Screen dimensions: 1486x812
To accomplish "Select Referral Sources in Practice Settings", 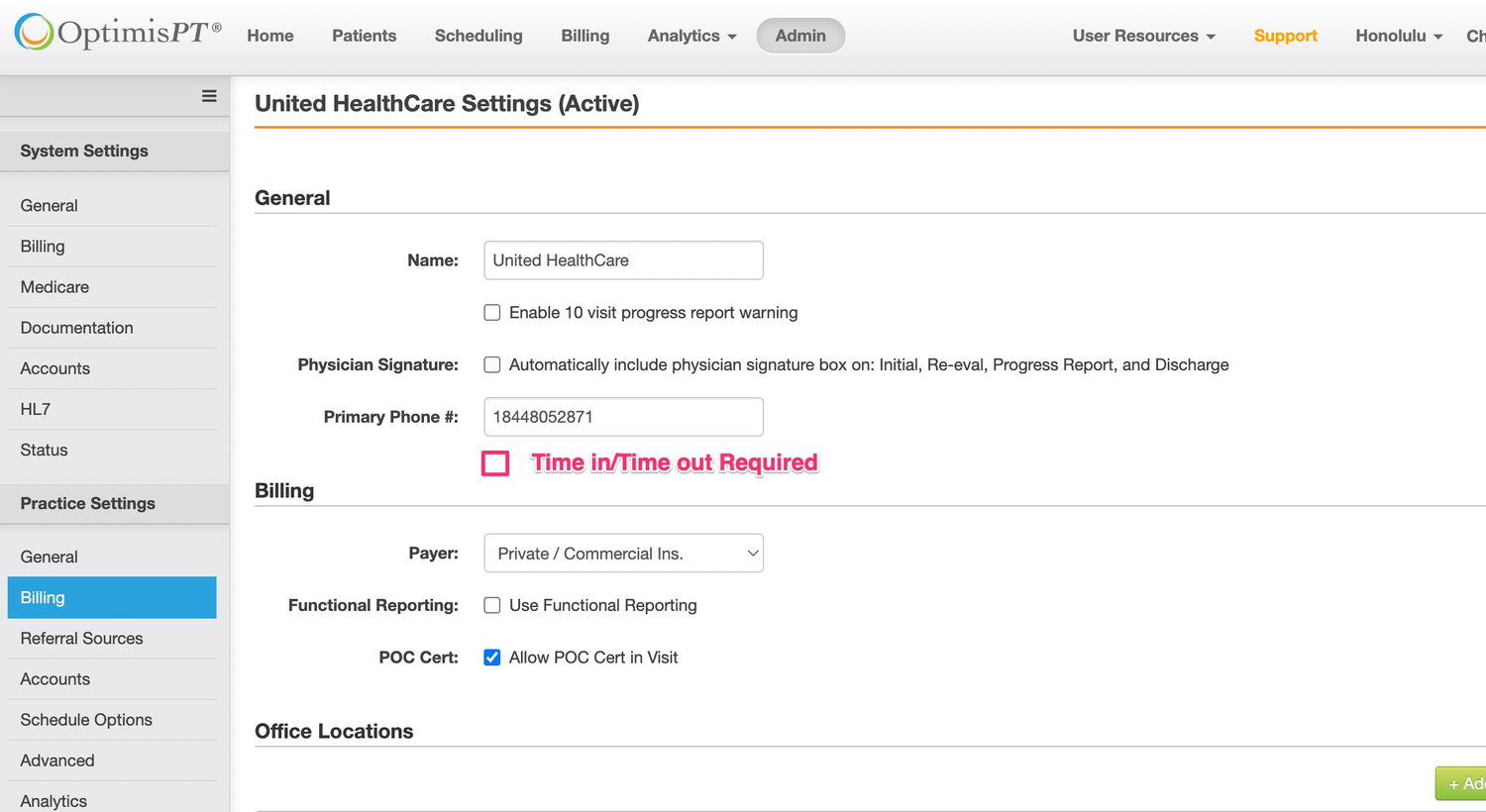I will pyautogui.click(x=81, y=639).
